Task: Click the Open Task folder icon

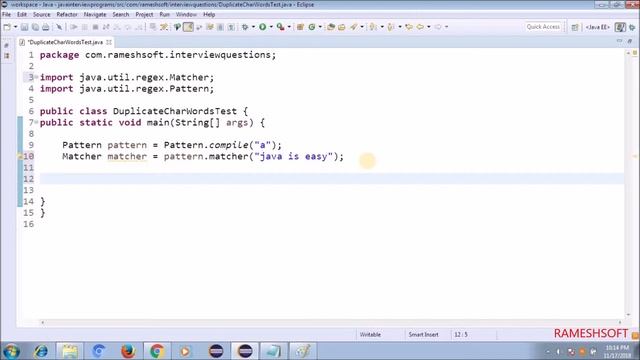Action: click(x=342, y=27)
